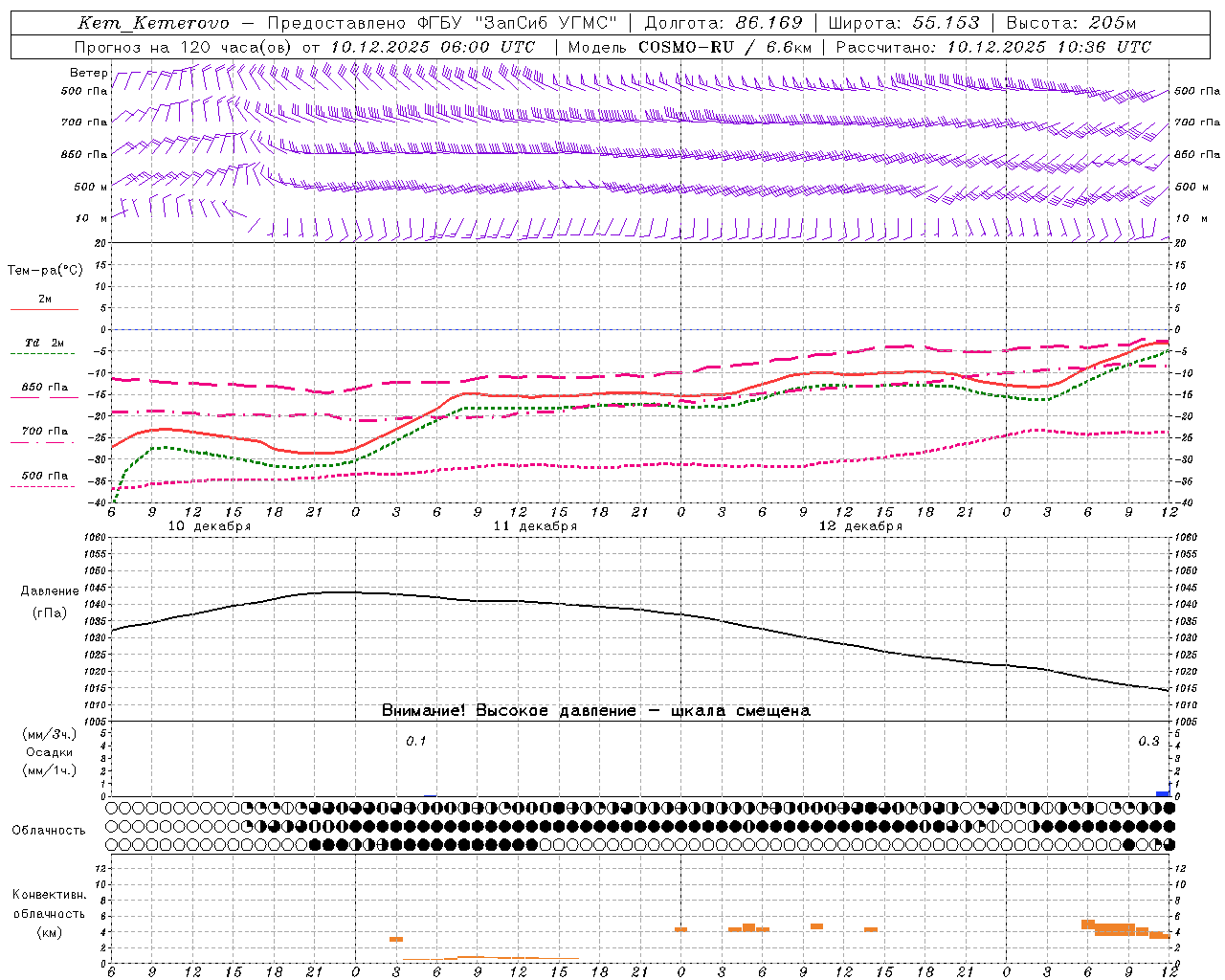The image size is (1225, 980).
Task: Click the station title Kem_Kemerovo
Action: [153, 23]
